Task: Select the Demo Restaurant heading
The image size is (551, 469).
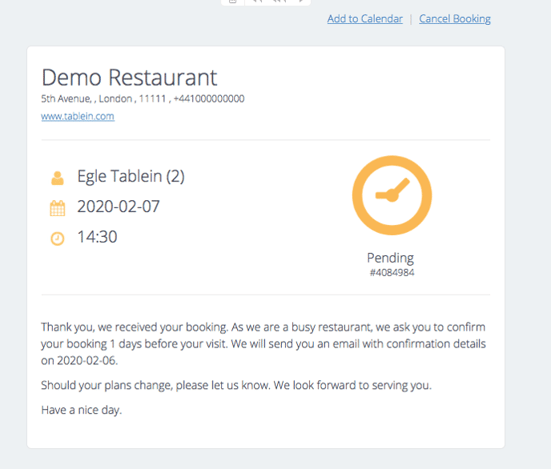Action: pyautogui.click(x=129, y=77)
